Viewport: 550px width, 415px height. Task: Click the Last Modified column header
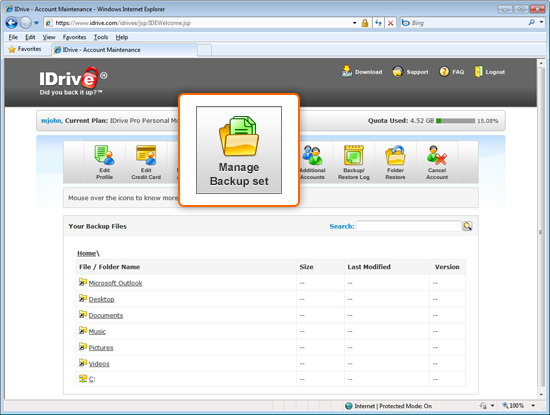(369, 267)
